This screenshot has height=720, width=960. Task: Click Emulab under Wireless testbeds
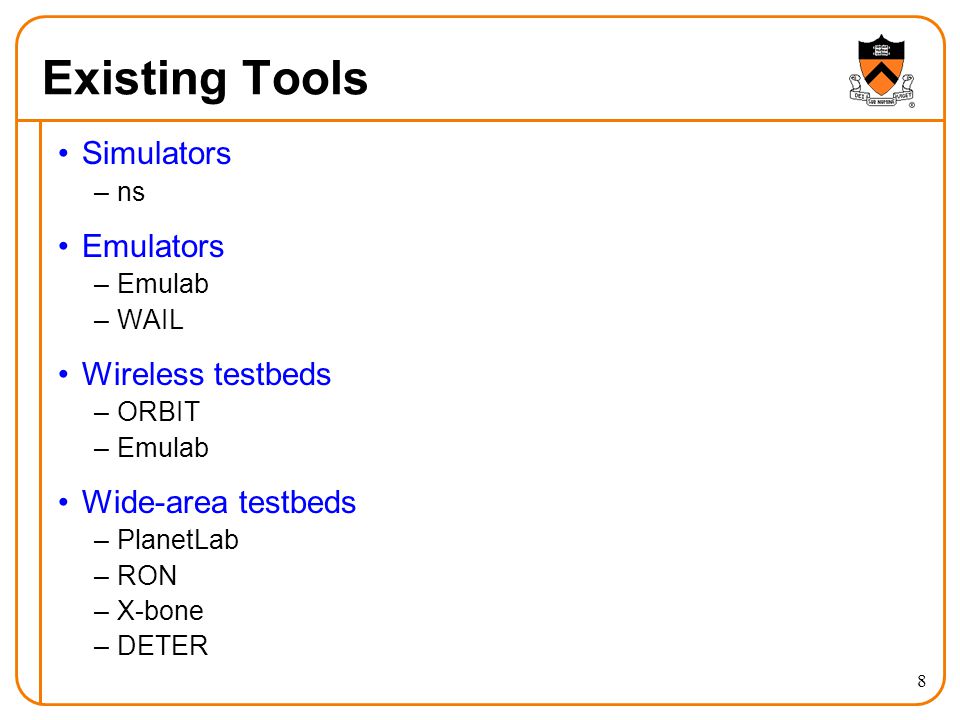(163, 448)
